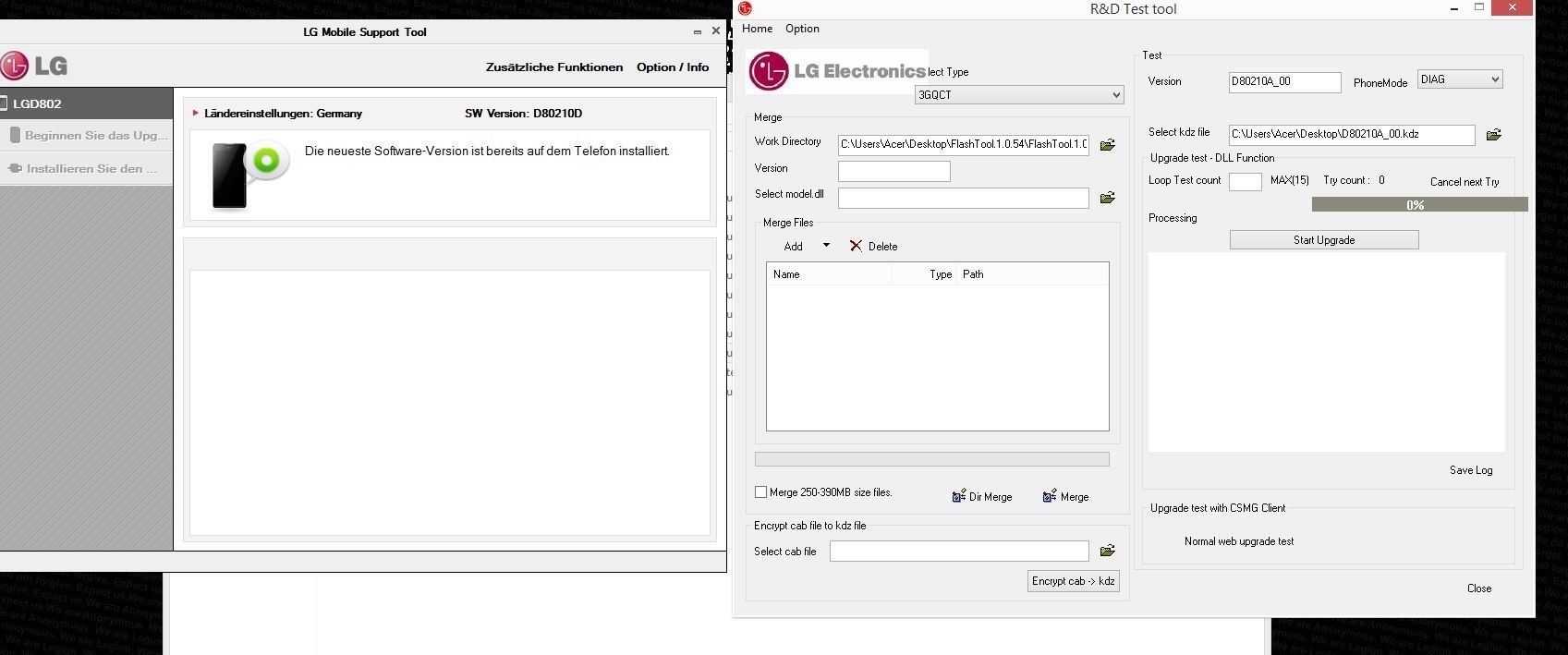Minimize the R&D Test tool window

pos(1454,8)
